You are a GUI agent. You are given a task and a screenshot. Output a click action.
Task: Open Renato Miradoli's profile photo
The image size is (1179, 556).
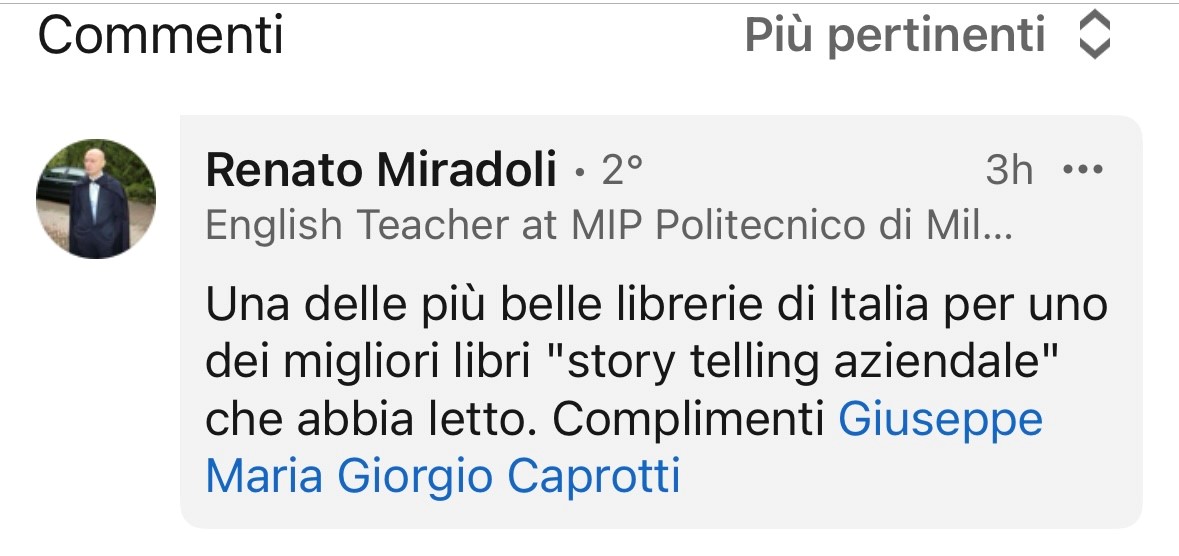[96, 199]
